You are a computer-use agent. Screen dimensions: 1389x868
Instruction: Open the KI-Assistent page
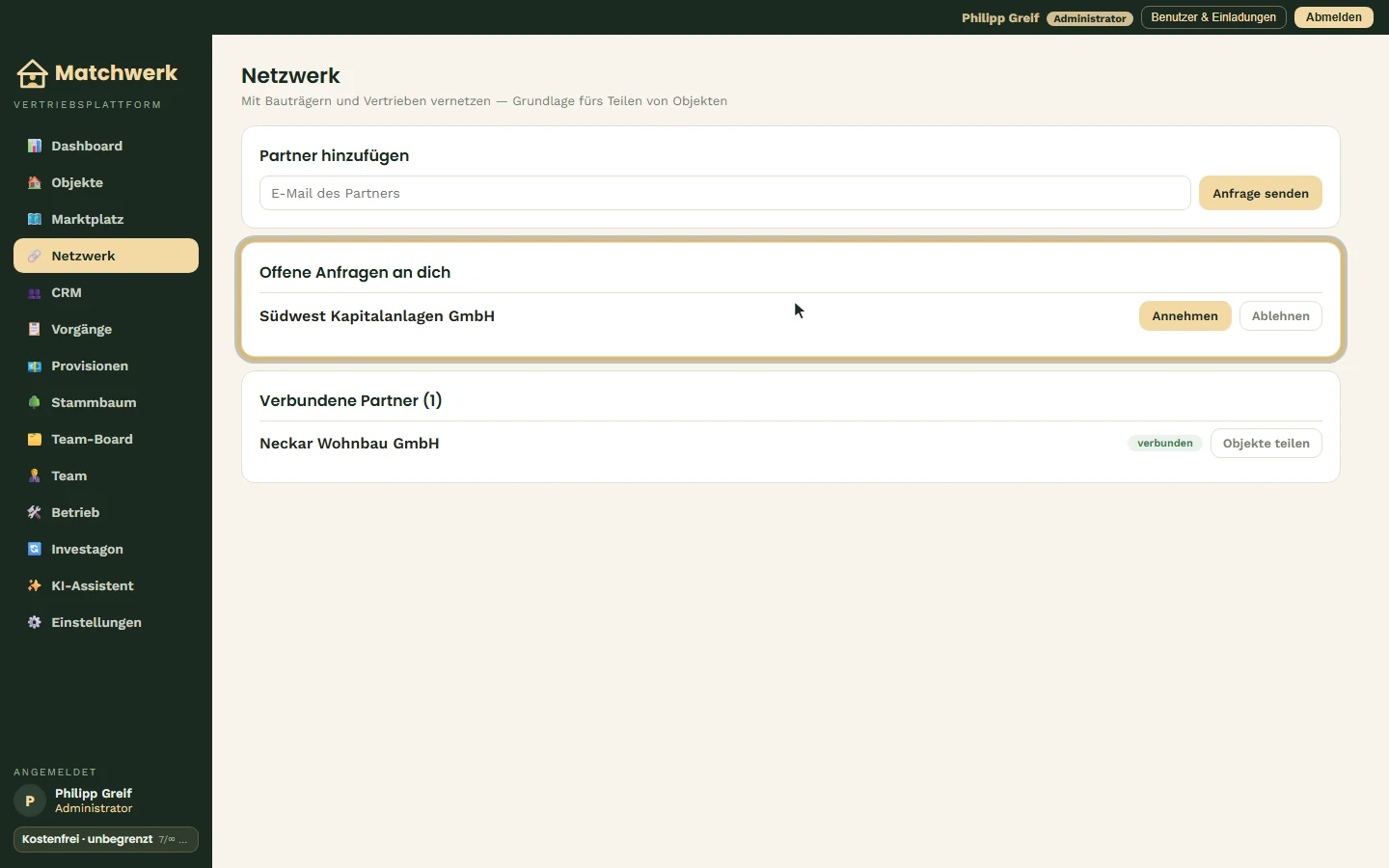[106, 585]
